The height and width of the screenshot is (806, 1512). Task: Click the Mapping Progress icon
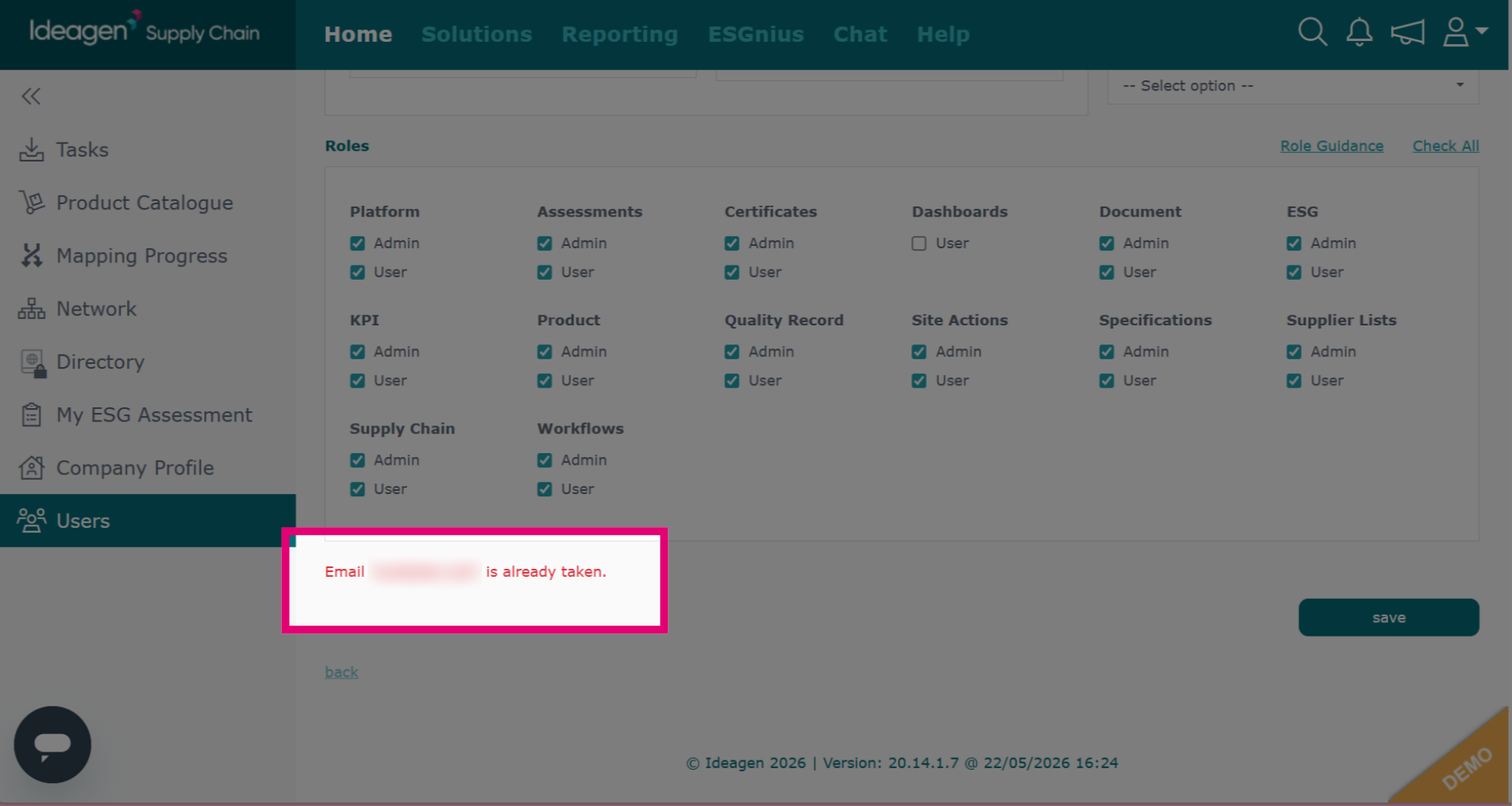point(31,255)
